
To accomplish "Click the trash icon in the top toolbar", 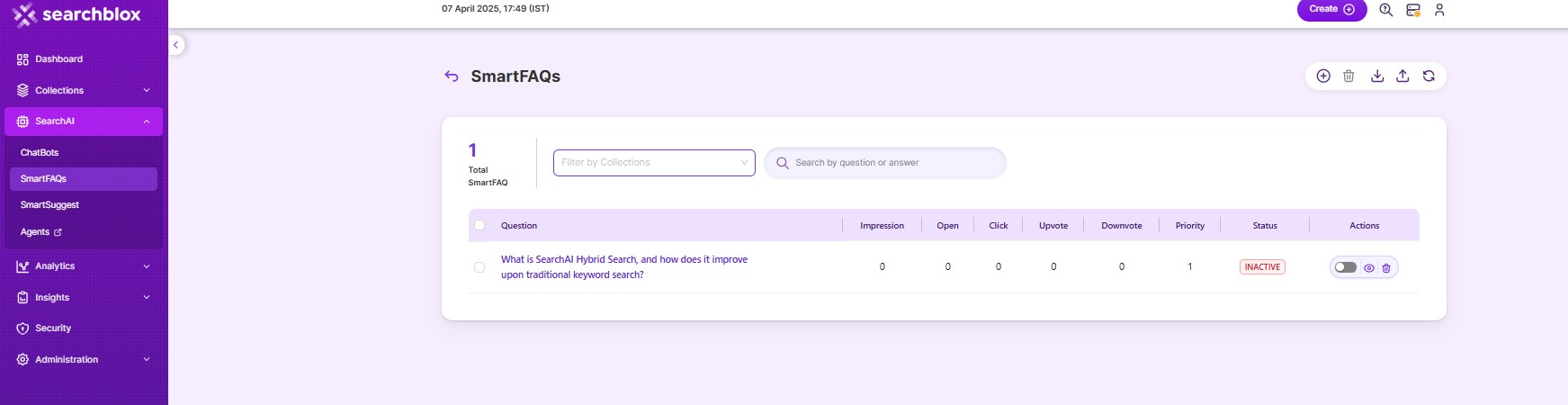I will pyautogui.click(x=1348, y=76).
